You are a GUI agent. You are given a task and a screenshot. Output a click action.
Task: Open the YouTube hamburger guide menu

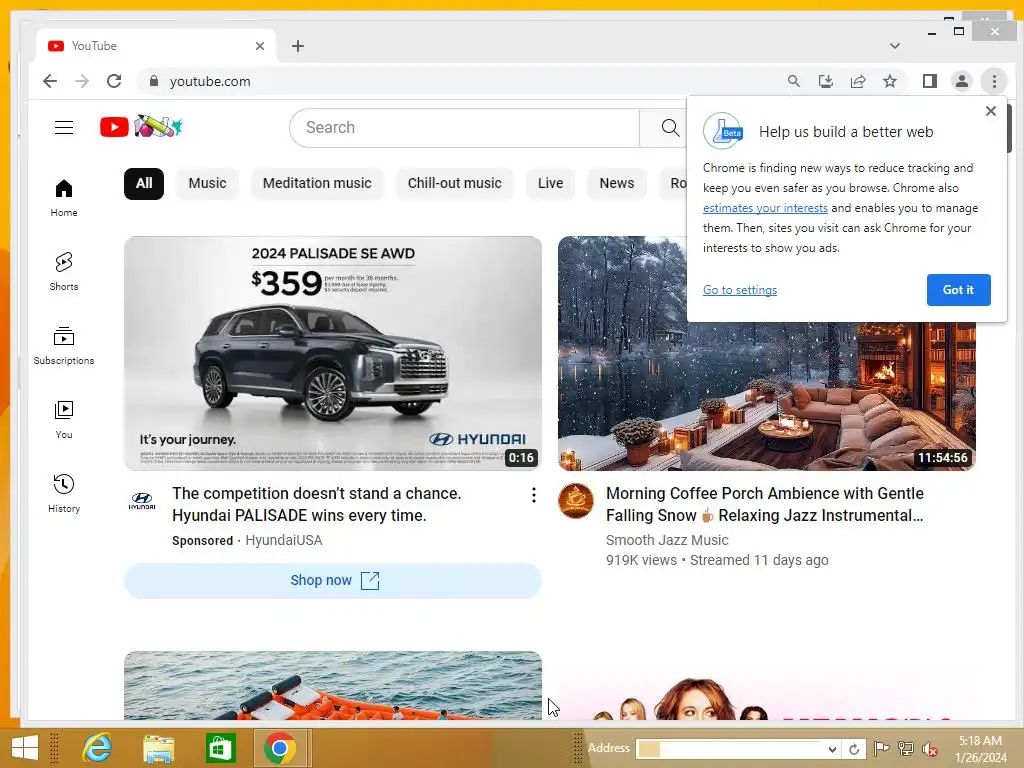pos(64,127)
